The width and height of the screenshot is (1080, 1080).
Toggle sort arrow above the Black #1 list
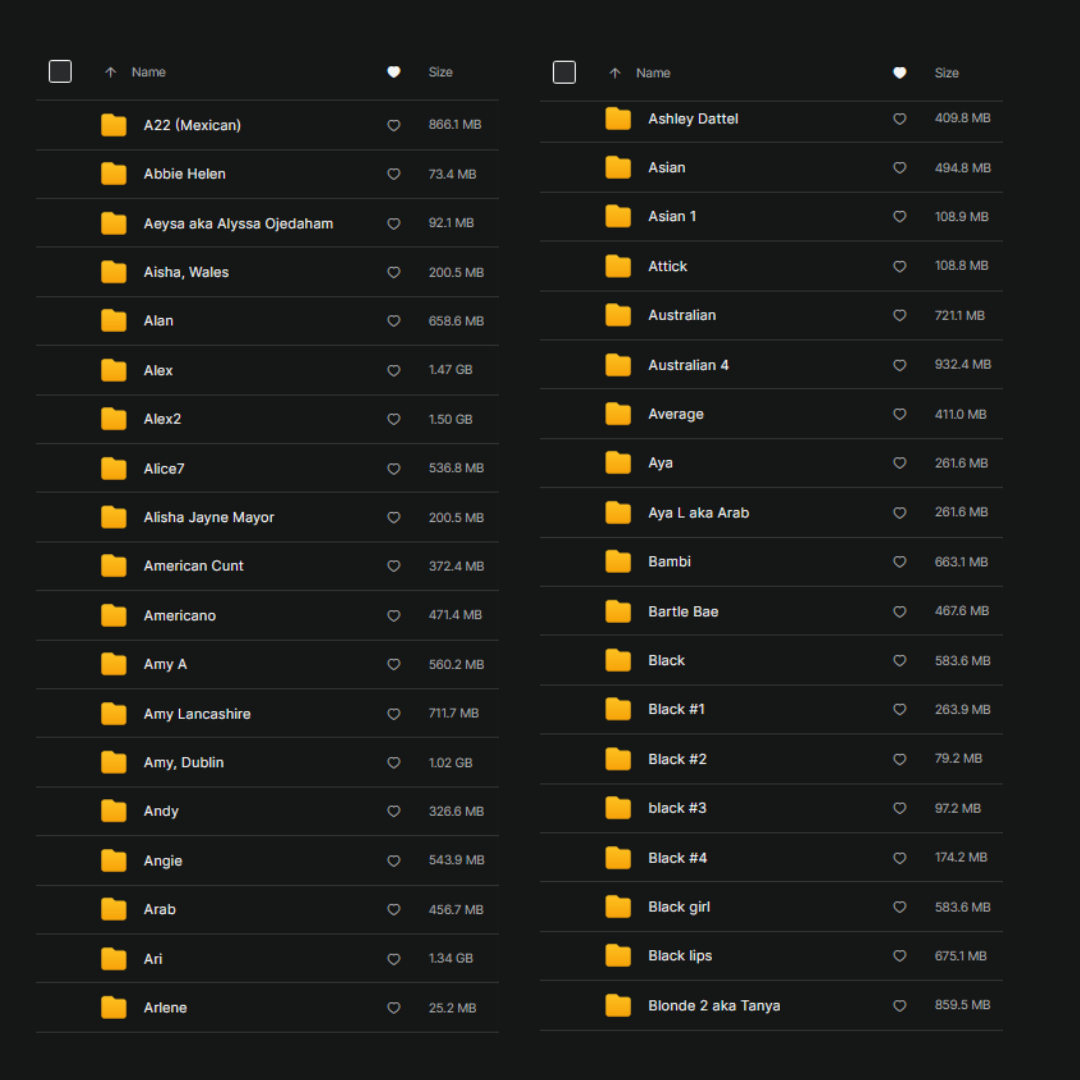point(615,73)
